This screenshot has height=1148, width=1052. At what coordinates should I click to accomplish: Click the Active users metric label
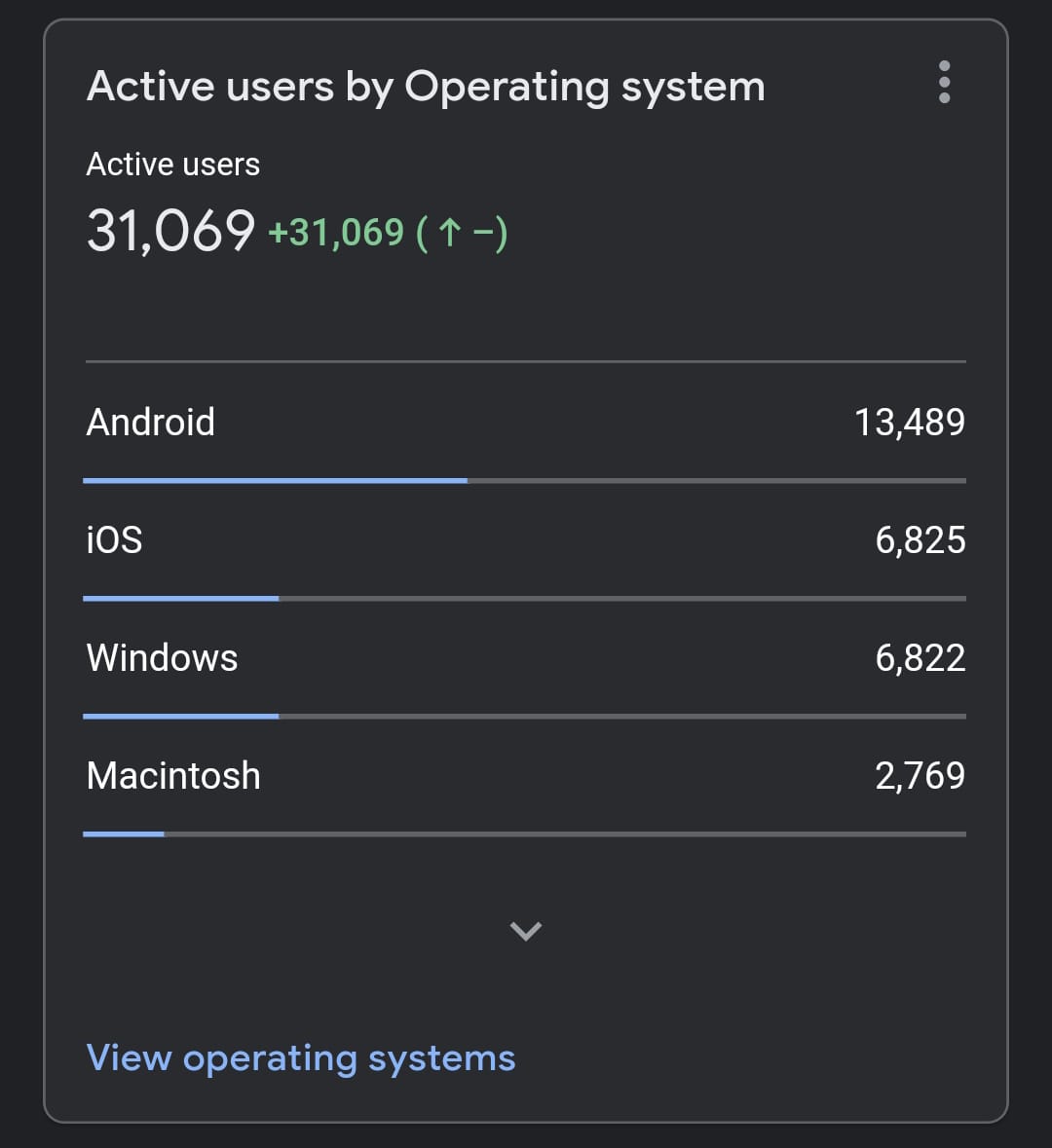tap(172, 165)
